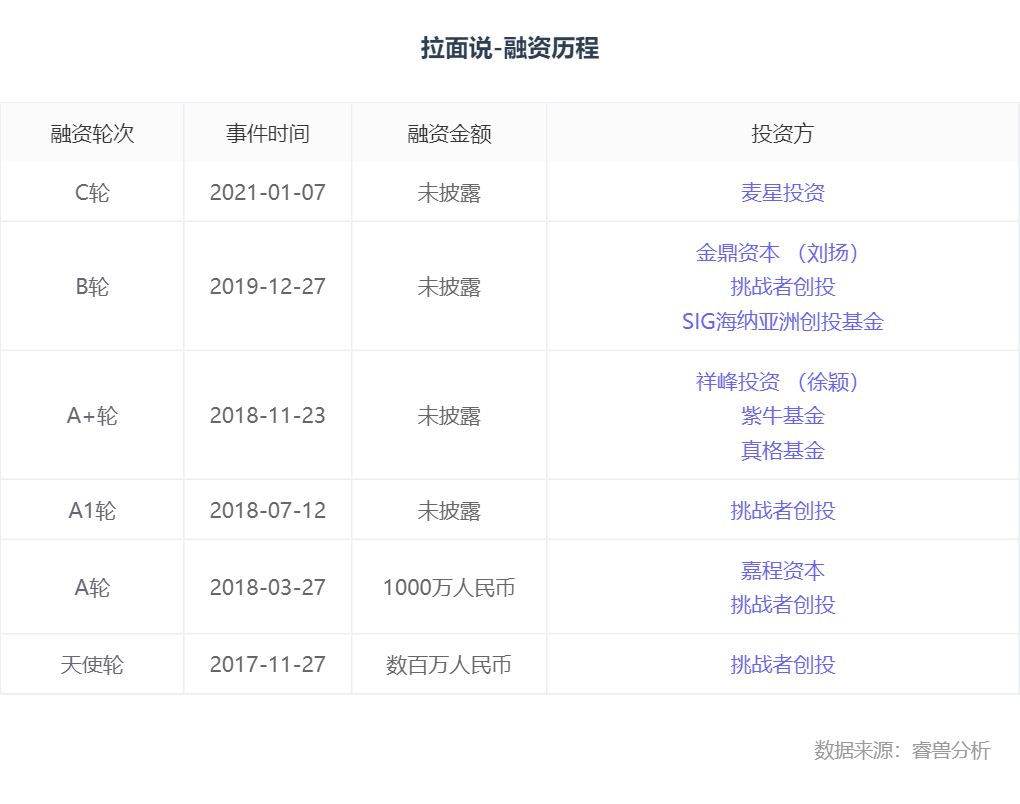1020x804 pixels.
Task: Open 挑战者创投 in the 天使轮 row
Action: [x=782, y=665]
